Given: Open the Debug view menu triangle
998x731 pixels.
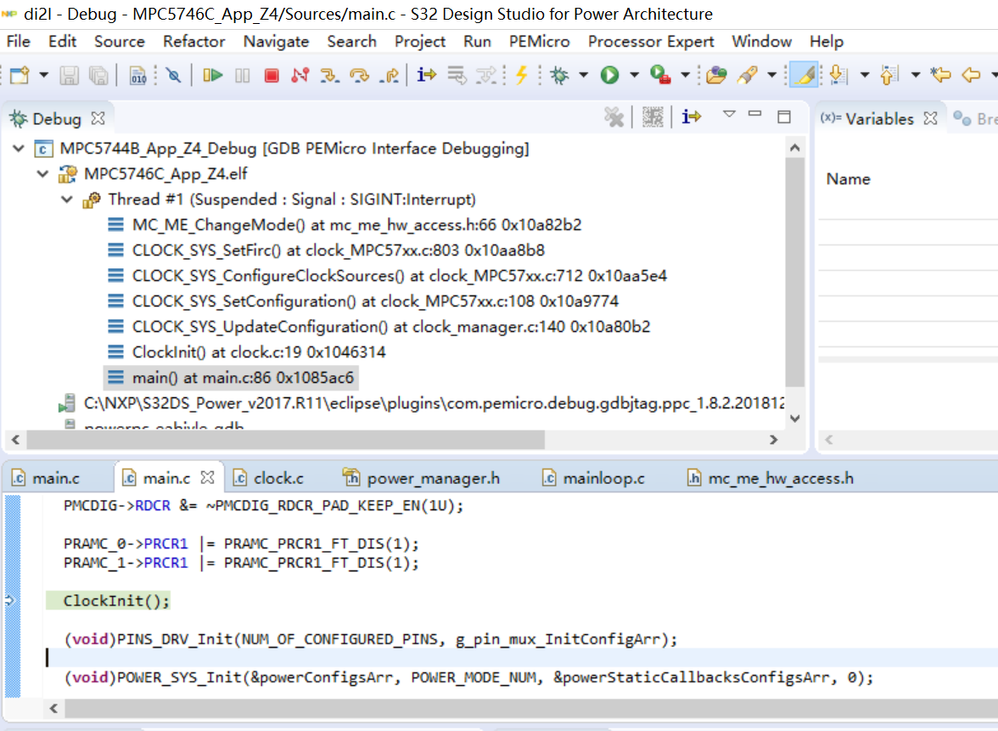Looking at the screenshot, I should pyautogui.click(x=729, y=115).
